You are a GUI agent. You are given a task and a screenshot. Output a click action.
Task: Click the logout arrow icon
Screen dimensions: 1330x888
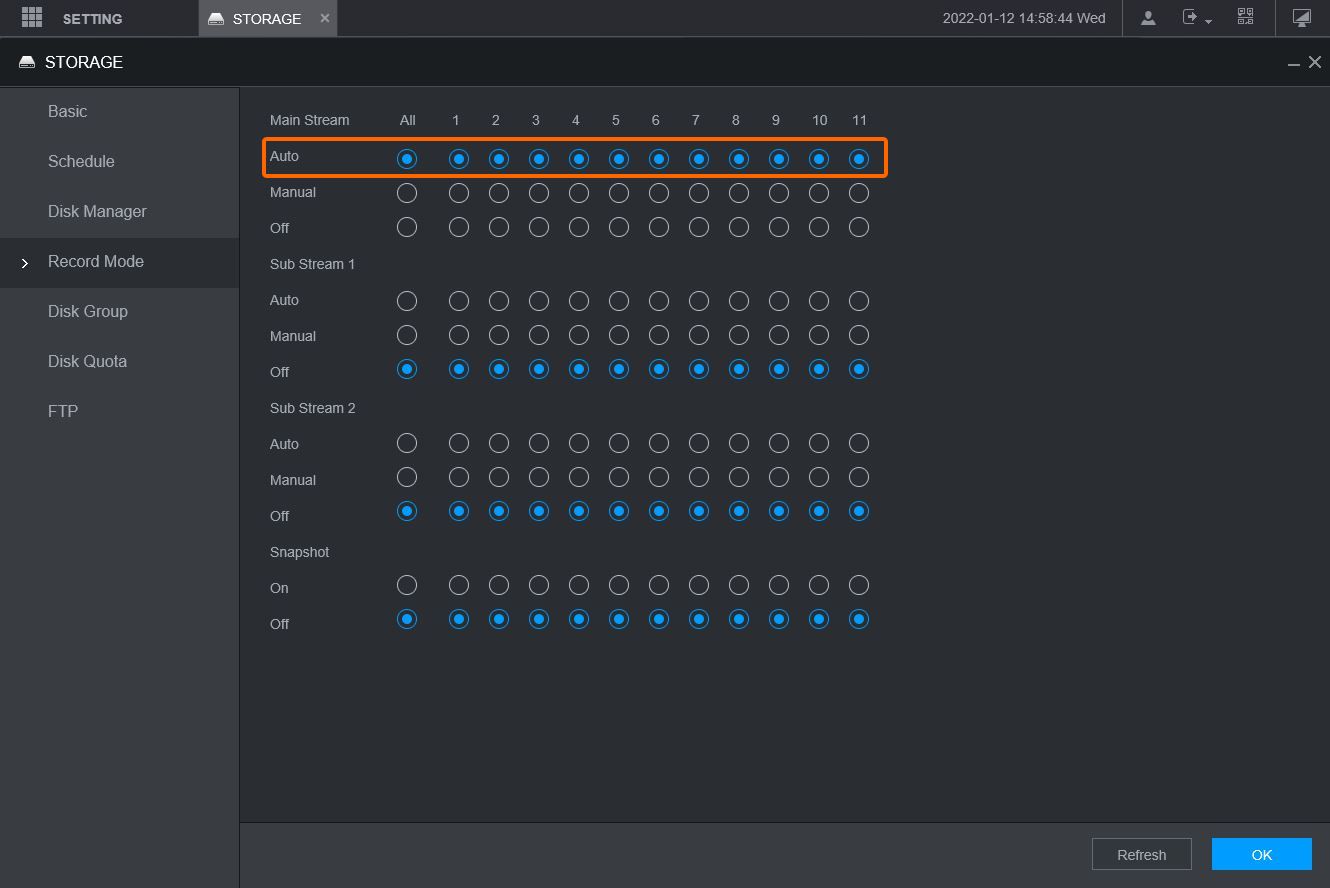click(x=1190, y=18)
